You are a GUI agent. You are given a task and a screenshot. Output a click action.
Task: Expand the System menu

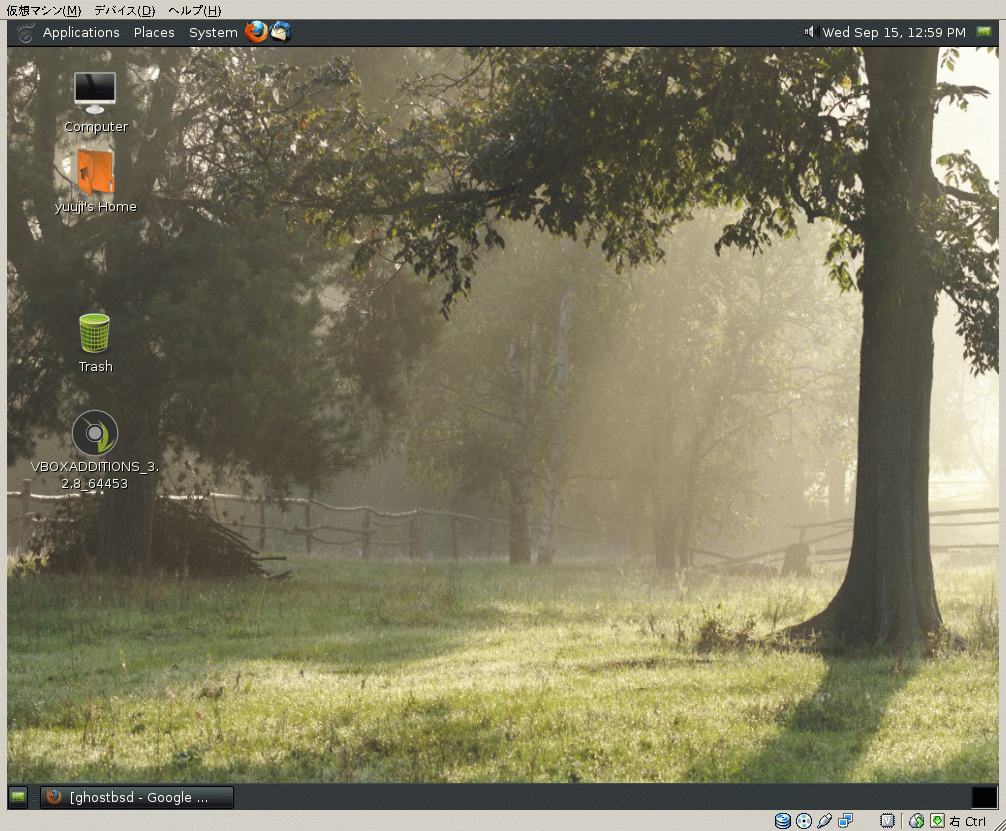[x=213, y=32]
